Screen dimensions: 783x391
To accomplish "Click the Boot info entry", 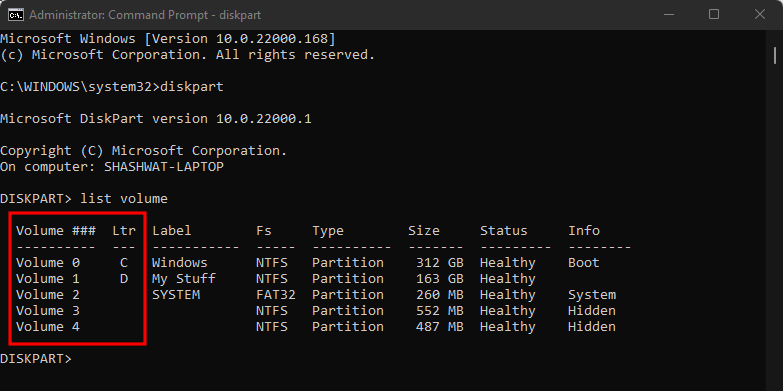I will (584, 263).
